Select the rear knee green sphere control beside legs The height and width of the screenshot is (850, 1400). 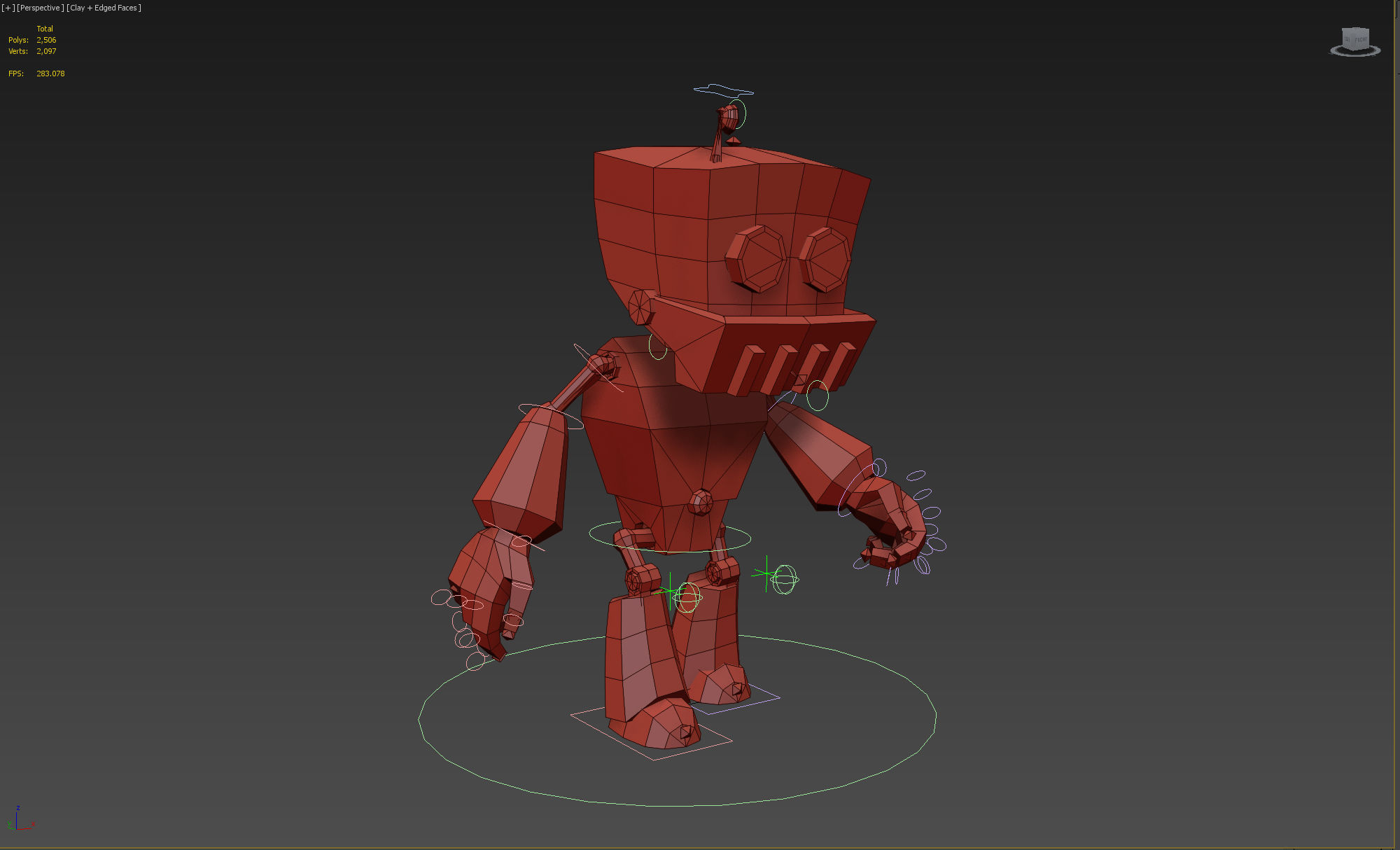coord(785,580)
